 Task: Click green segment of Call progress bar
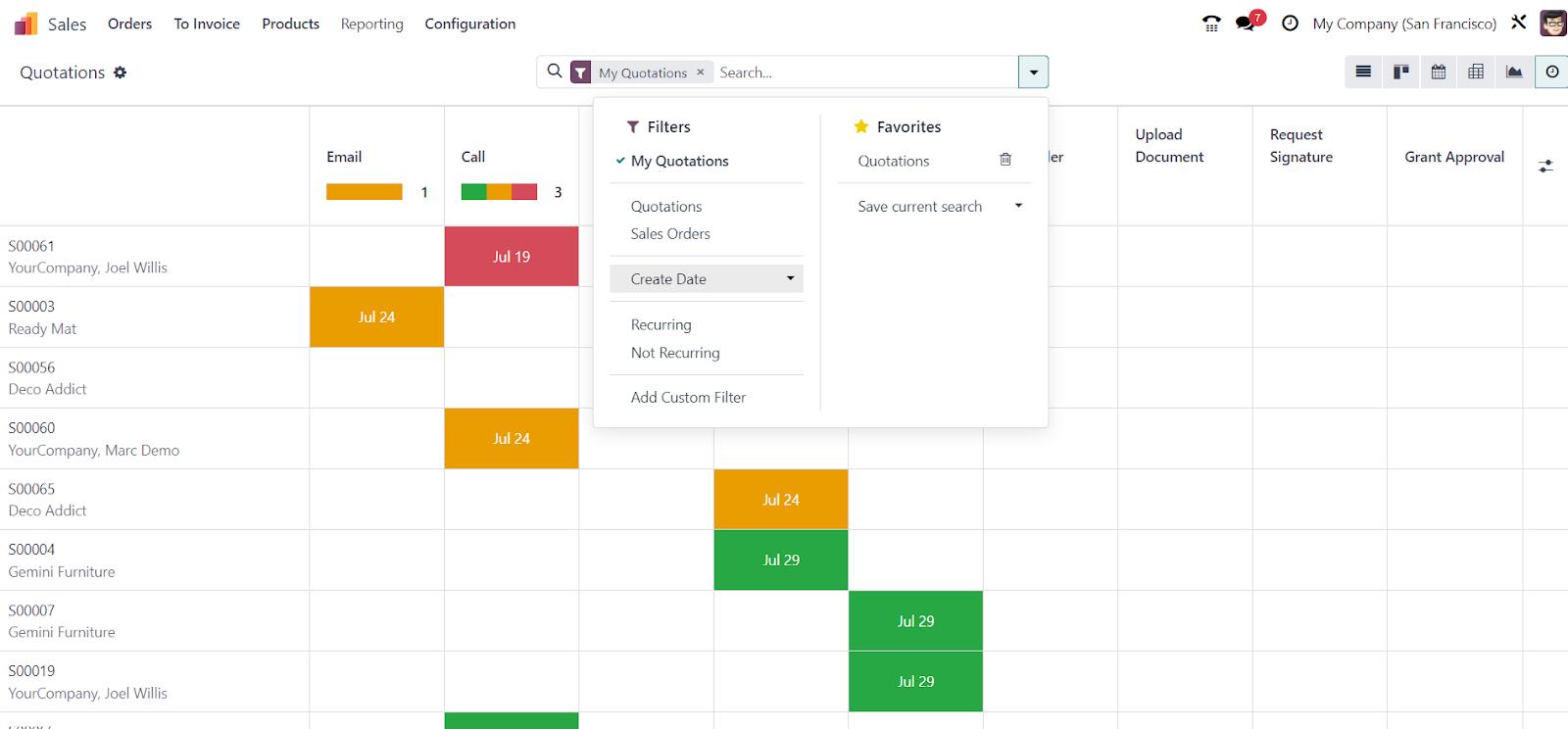[x=474, y=192]
